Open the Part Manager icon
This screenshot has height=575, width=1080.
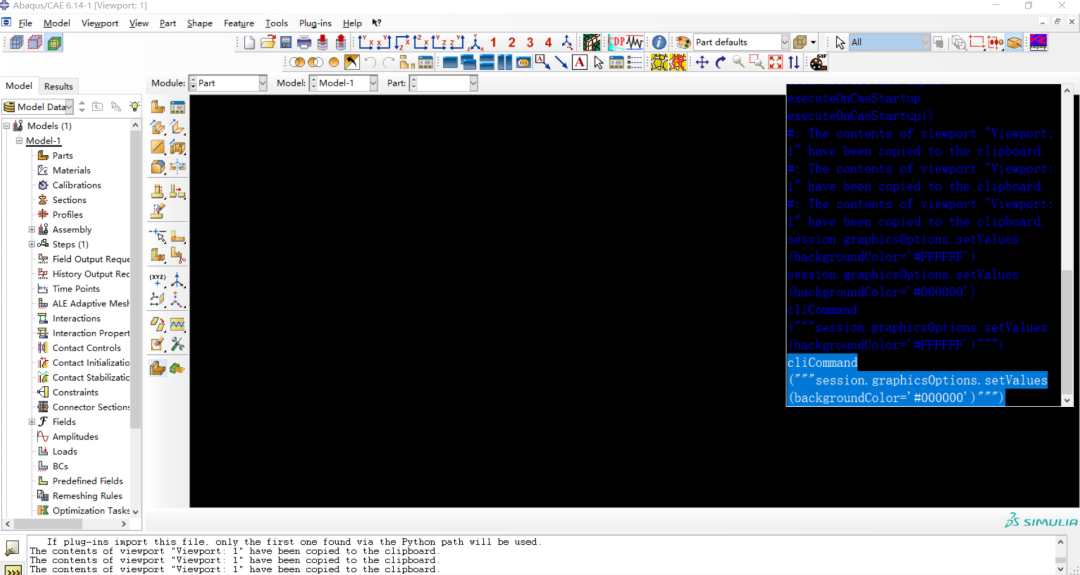[178, 107]
